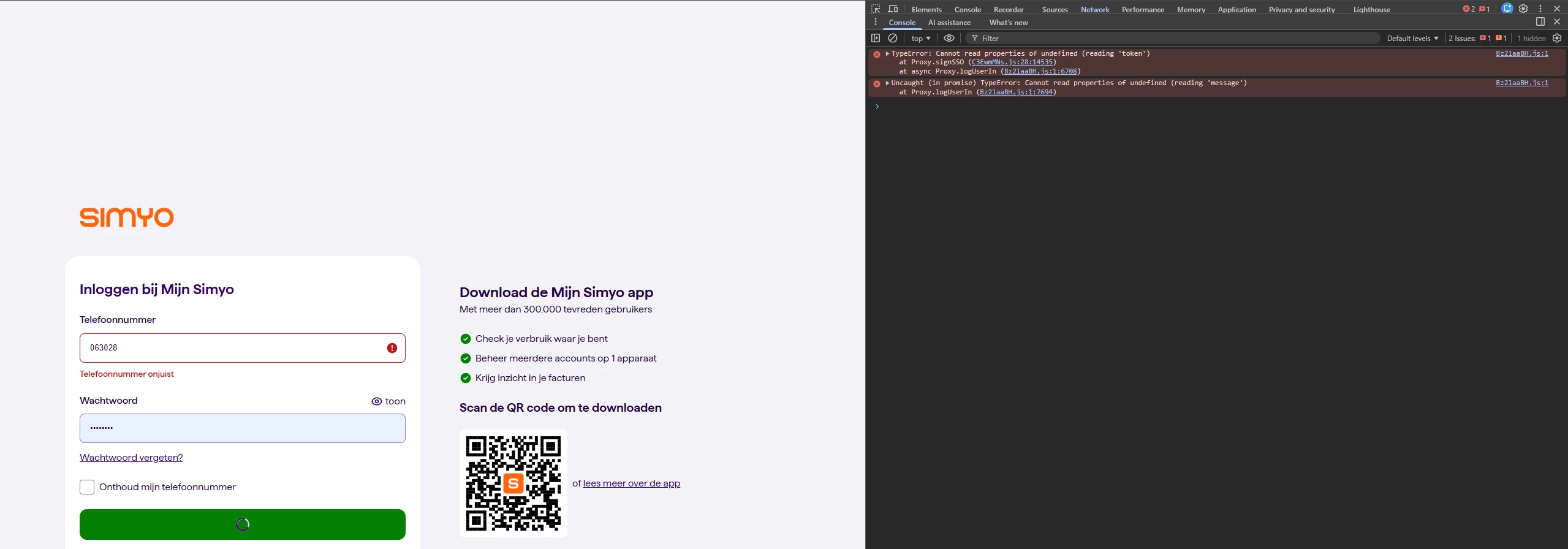Click the orange issues flag in the console toolbar
1568x549 pixels.
[1499, 38]
